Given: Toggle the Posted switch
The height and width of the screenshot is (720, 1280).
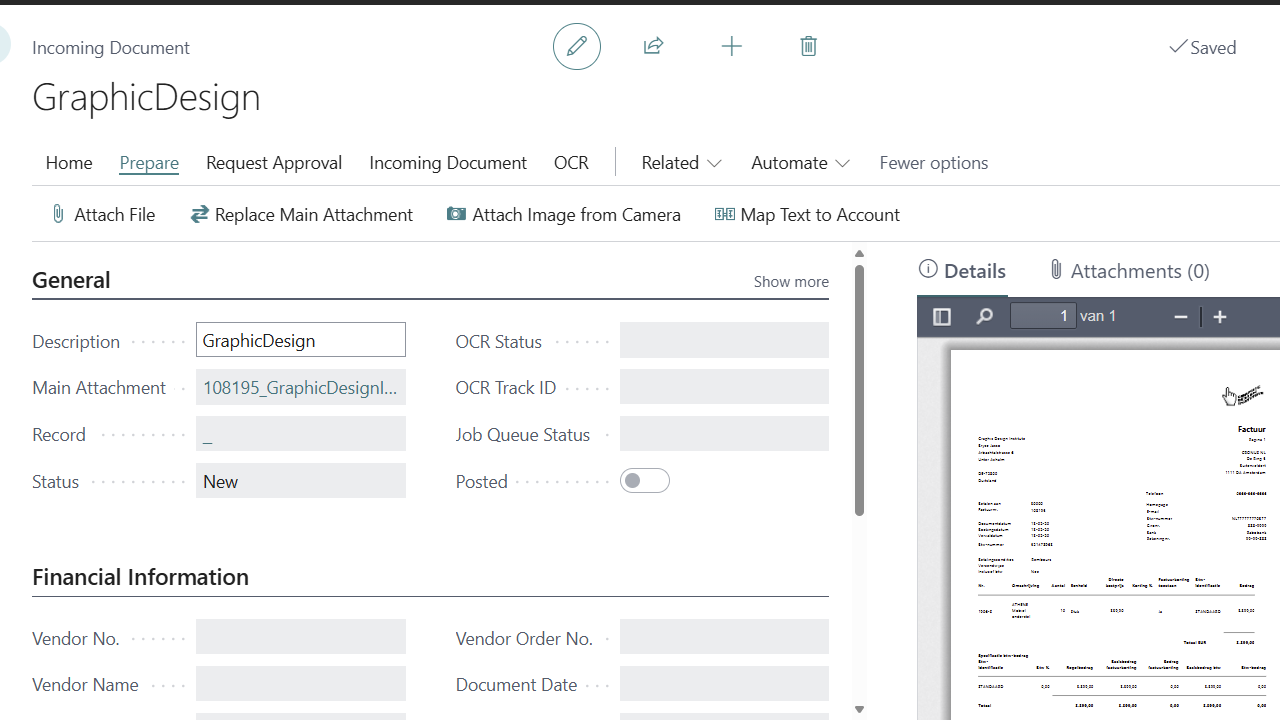Looking at the screenshot, I should 645,481.
